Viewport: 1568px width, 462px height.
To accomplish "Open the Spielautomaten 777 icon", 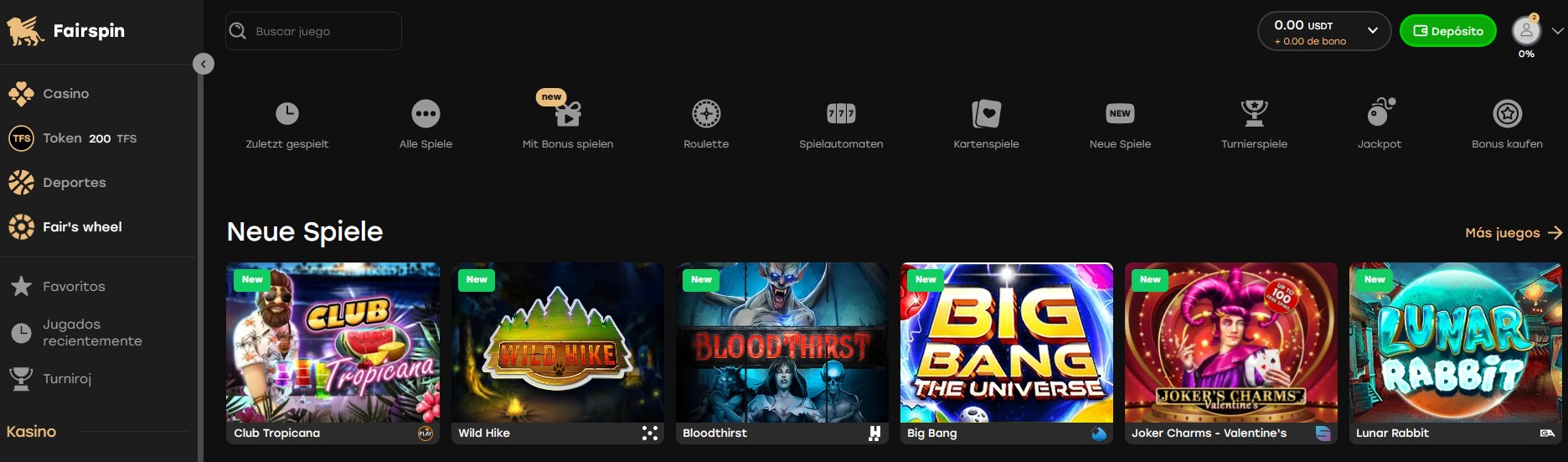I will click(x=841, y=113).
